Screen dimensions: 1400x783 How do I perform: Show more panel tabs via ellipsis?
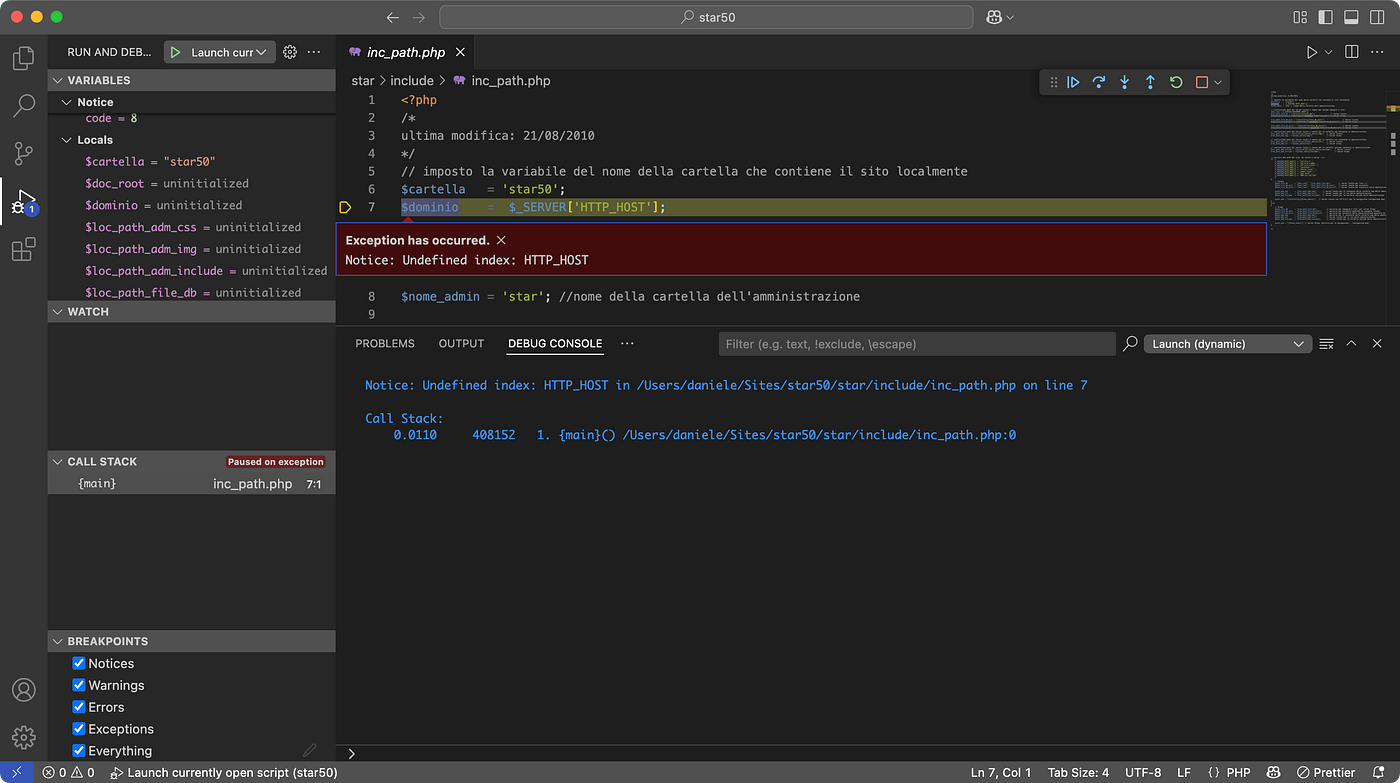click(x=627, y=344)
